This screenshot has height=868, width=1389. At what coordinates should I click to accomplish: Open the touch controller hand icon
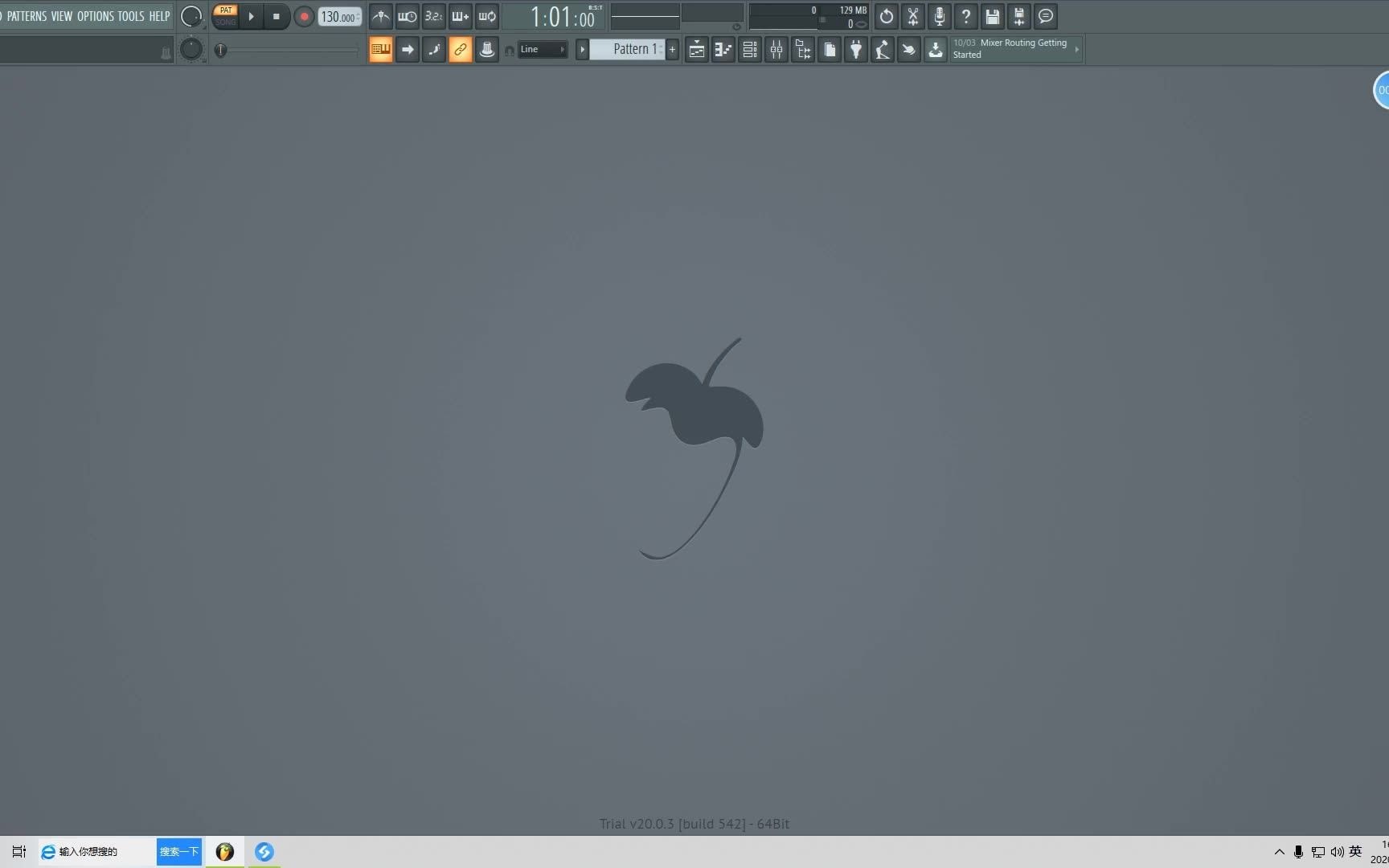[909, 50]
